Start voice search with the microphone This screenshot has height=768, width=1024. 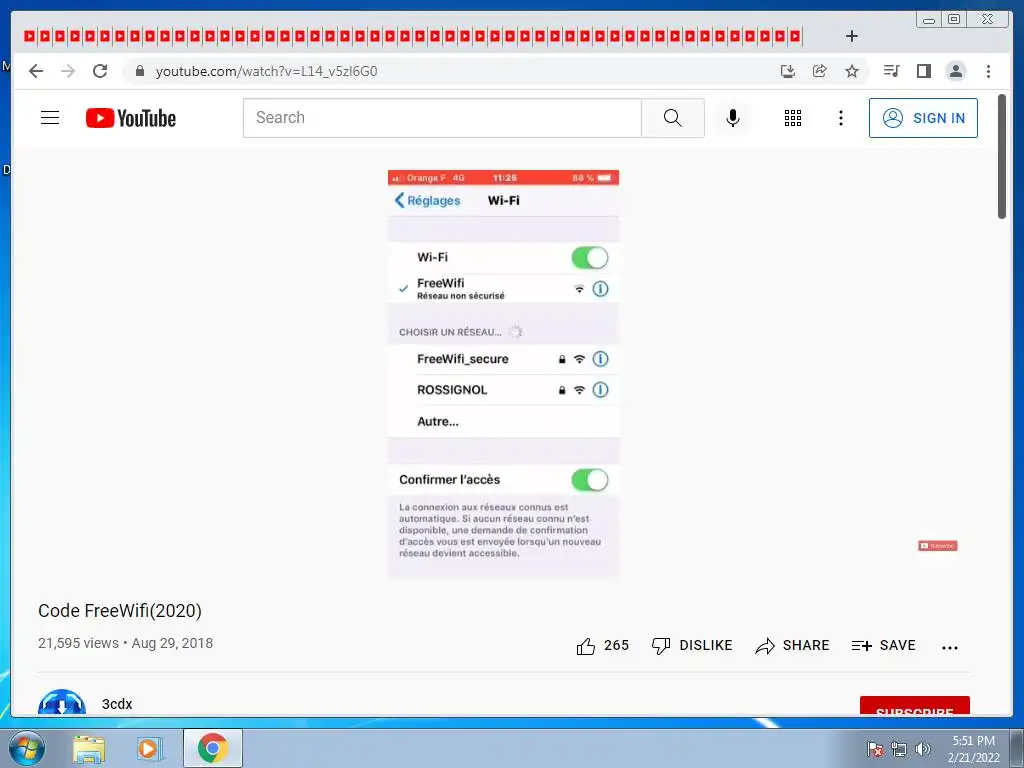[x=733, y=118]
